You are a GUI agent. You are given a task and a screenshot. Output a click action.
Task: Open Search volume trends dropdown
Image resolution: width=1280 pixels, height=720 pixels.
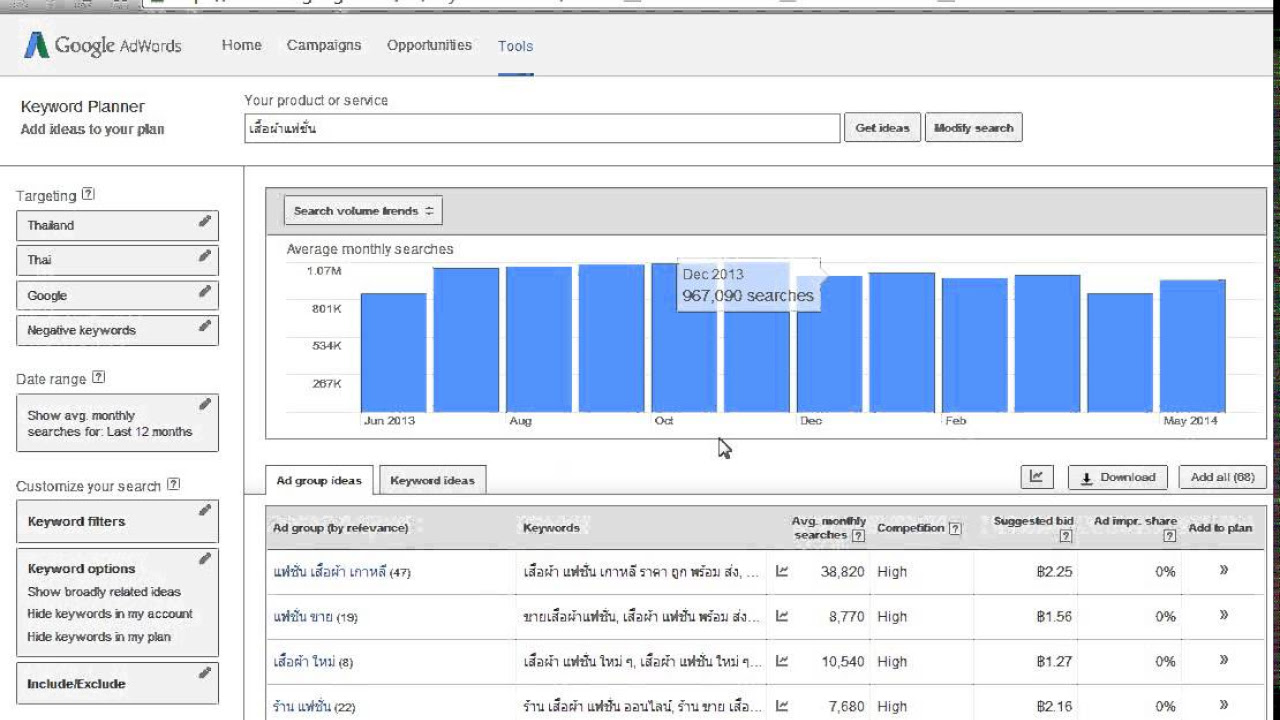(363, 211)
